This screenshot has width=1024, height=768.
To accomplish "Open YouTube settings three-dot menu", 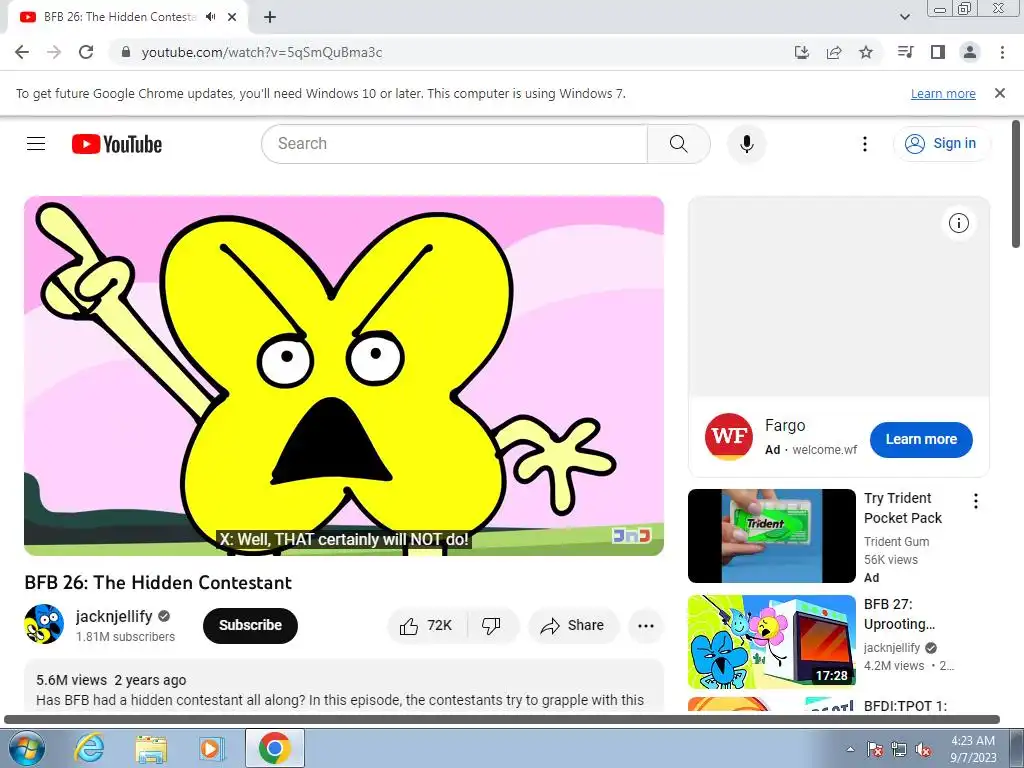I will [865, 144].
